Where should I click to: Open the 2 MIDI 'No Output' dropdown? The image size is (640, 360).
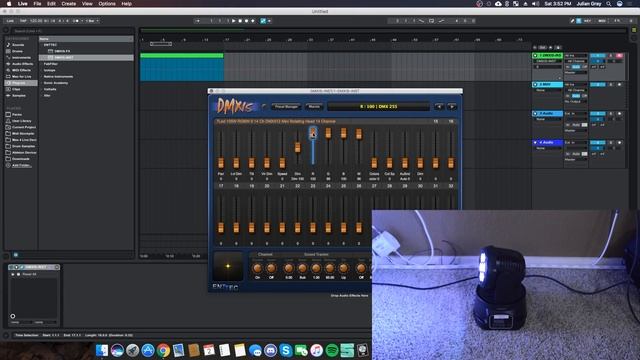point(576,102)
